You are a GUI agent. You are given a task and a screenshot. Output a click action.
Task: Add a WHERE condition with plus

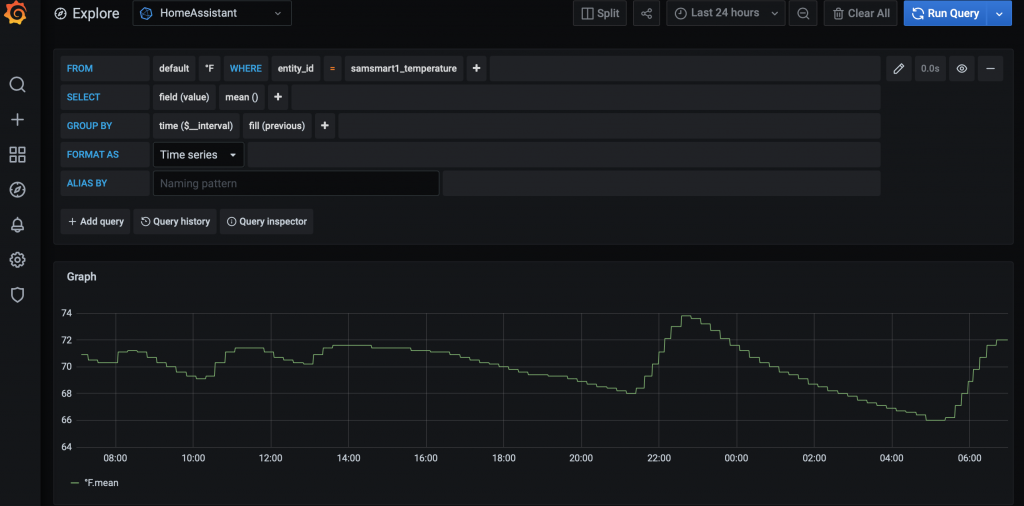point(476,69)
